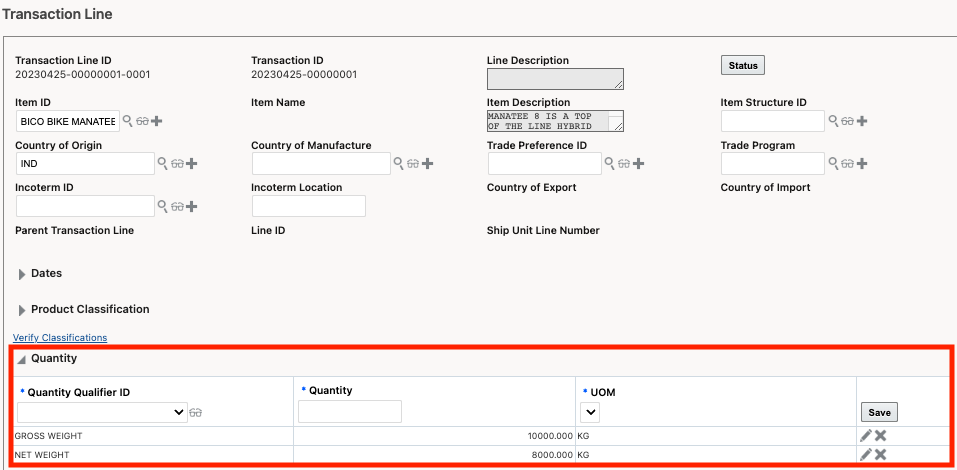Edit the GROSS WEIGHT row with pencil icon

[x=866, y=435]
